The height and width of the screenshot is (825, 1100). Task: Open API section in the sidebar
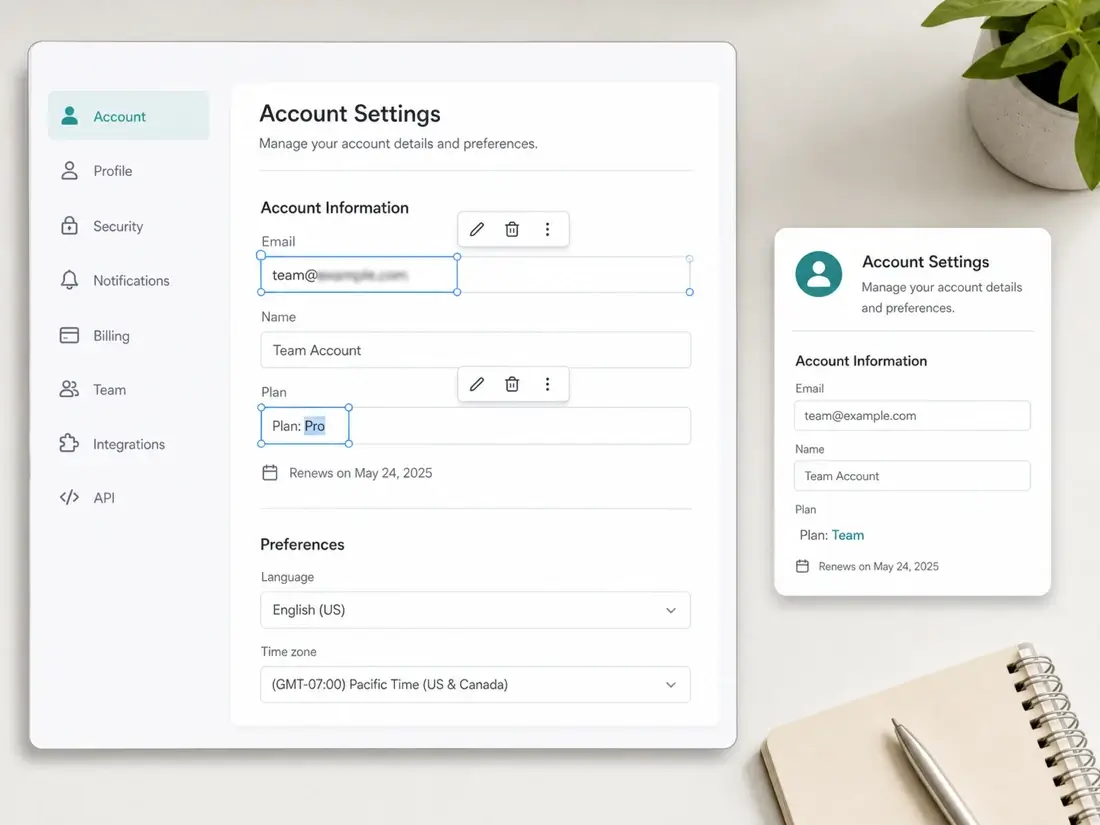(128, 498)
